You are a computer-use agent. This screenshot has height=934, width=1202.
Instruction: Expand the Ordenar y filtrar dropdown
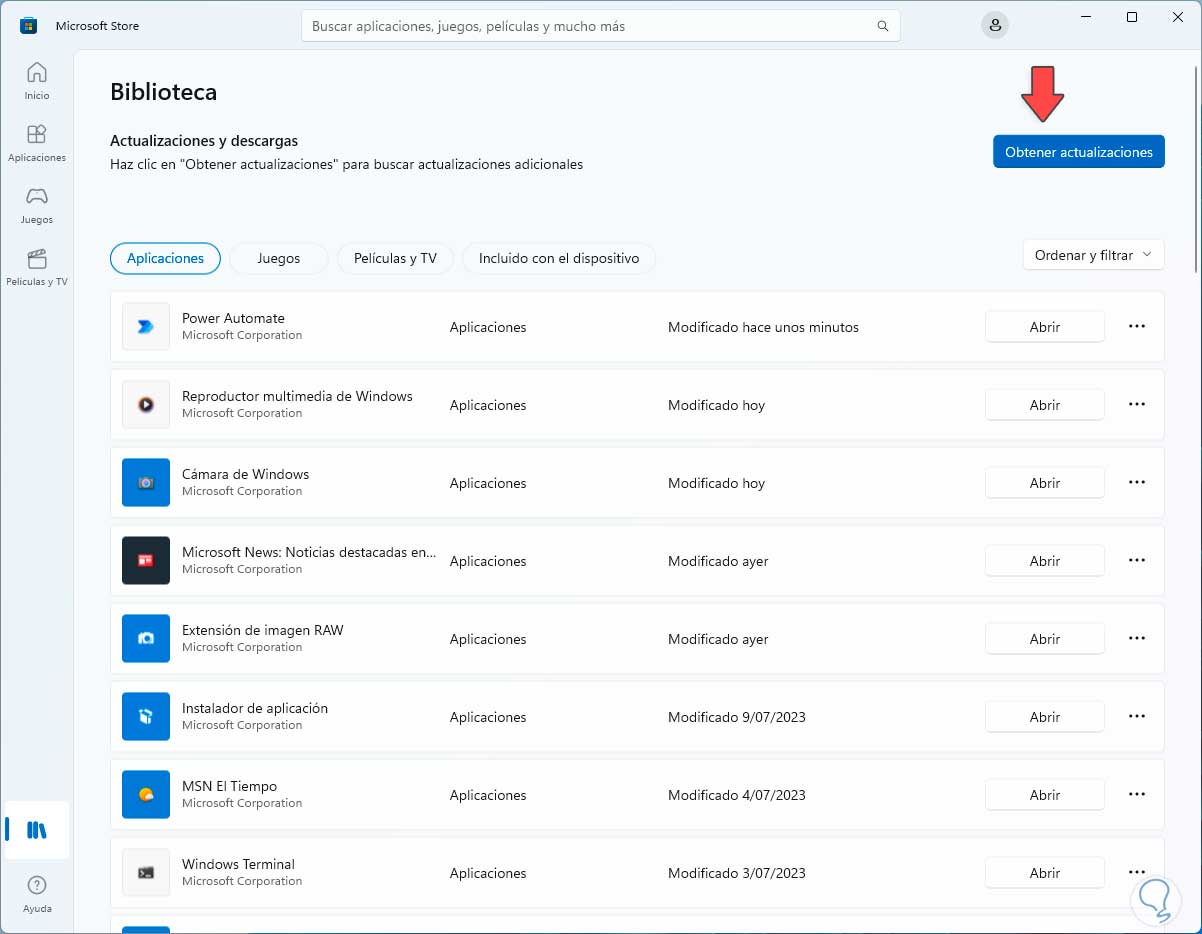(x=1093, y=255)
